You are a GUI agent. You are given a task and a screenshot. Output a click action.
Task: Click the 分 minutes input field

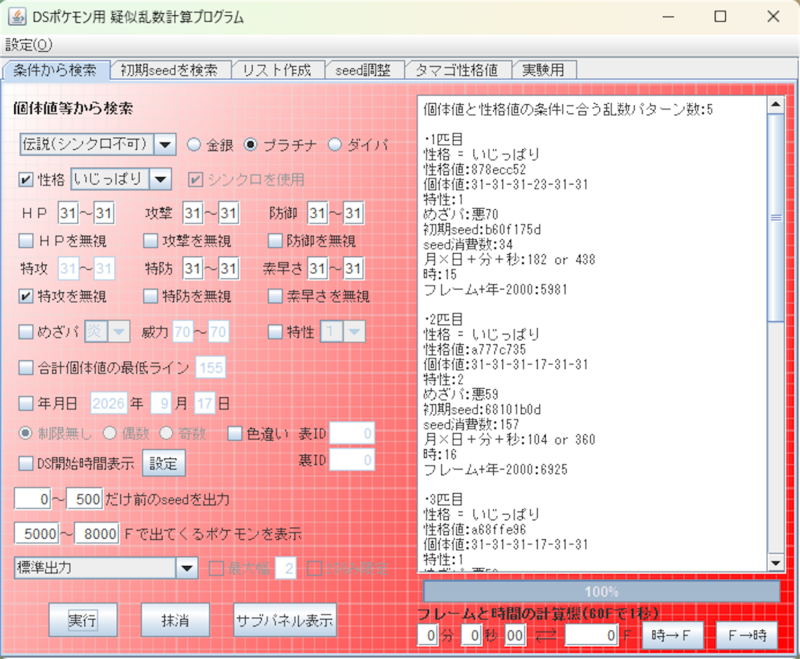tap(428, 636)
